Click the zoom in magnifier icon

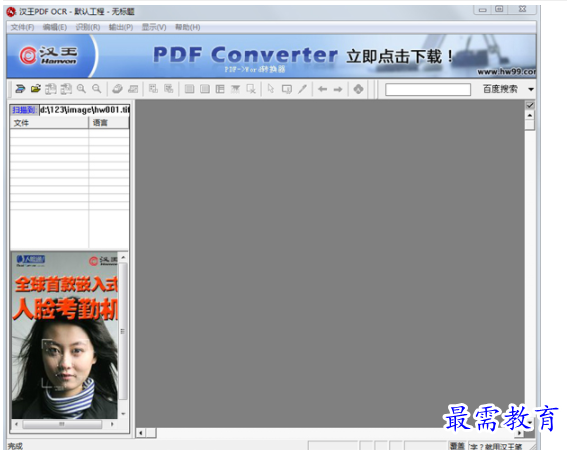tap(81, 89)
